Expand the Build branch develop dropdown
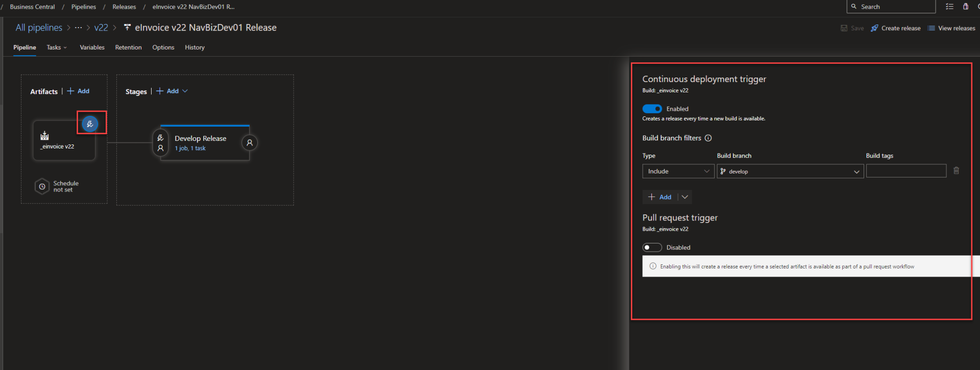 [x=790, y=171]
